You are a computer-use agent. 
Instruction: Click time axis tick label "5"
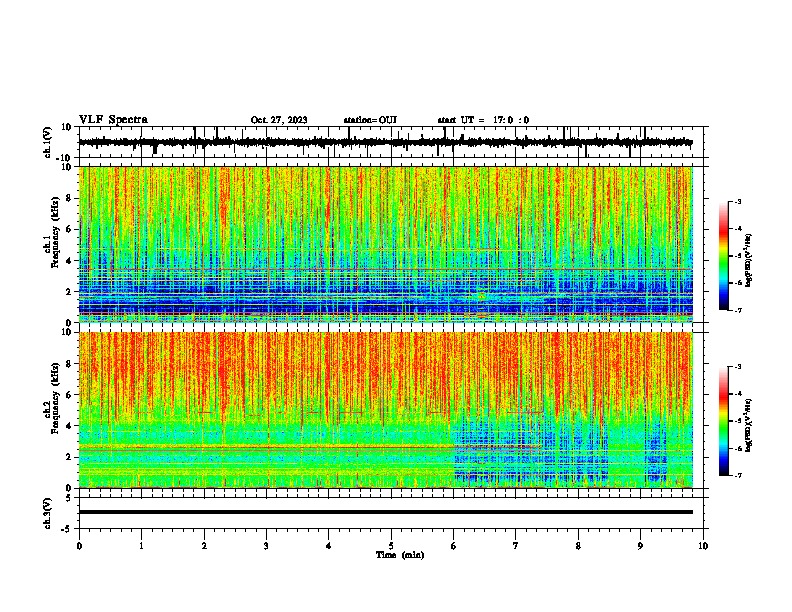pyautogui.click(x=391, y=546)
